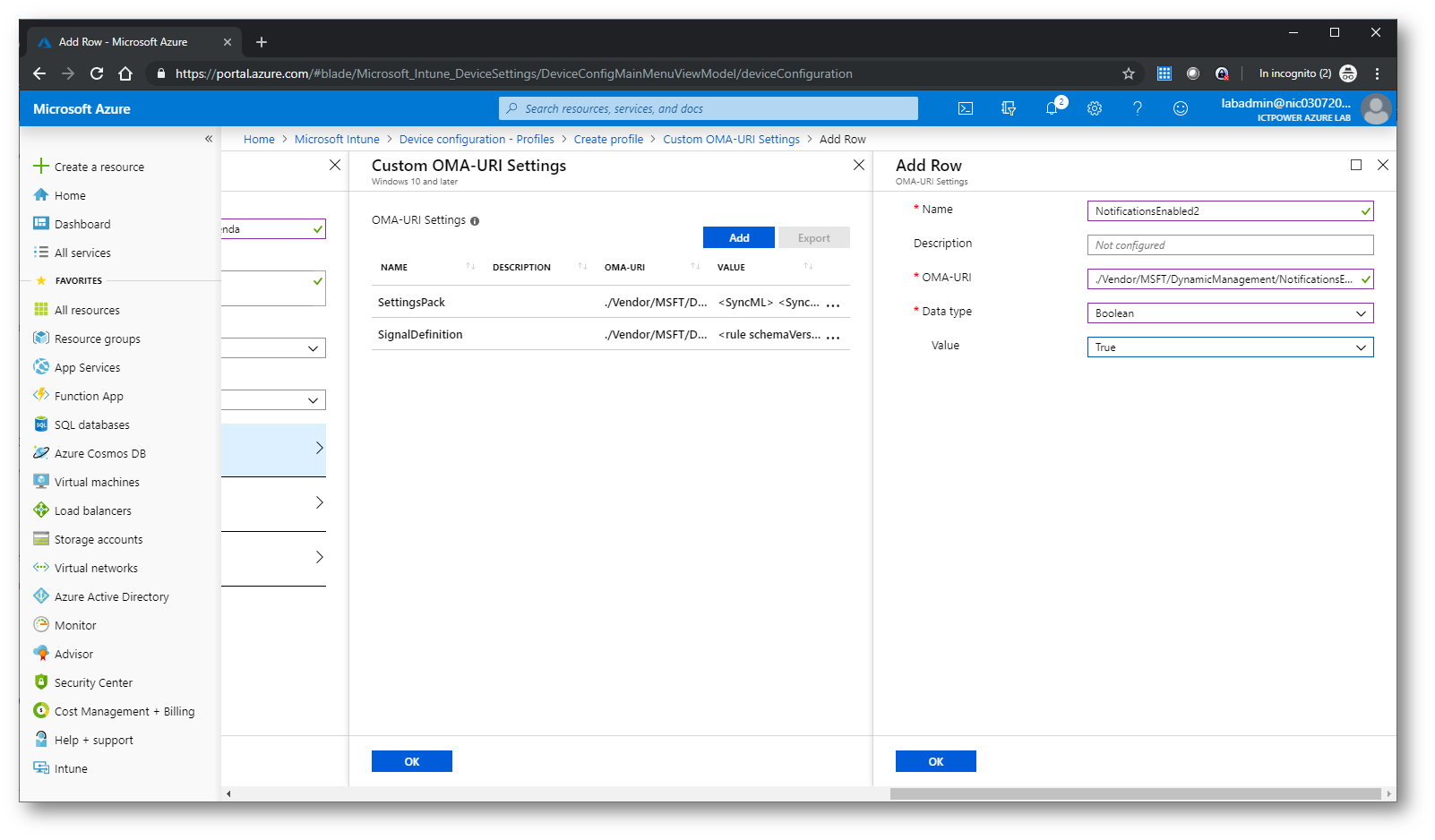
Task: Close the Add Row browser tab
Action: pyautogui.click(x=228, y=42)
